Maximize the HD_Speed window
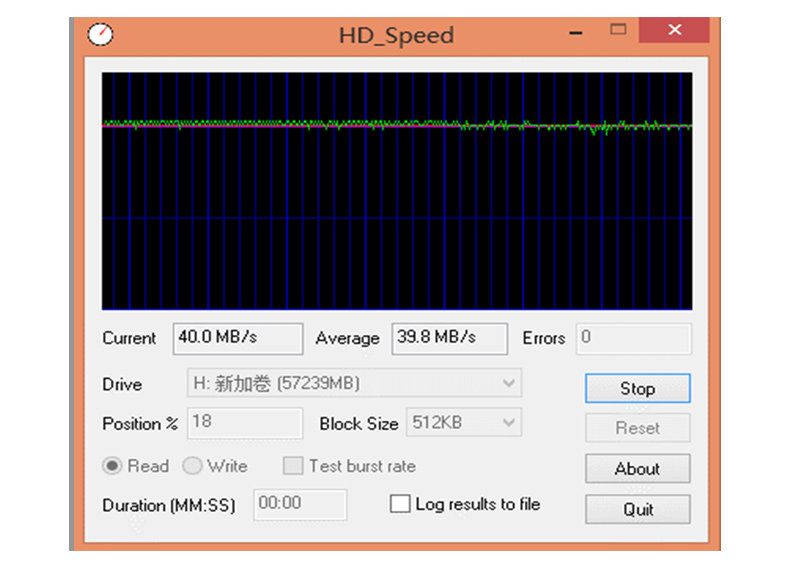Viewport: 790px width, 570px height. [618, 30]
